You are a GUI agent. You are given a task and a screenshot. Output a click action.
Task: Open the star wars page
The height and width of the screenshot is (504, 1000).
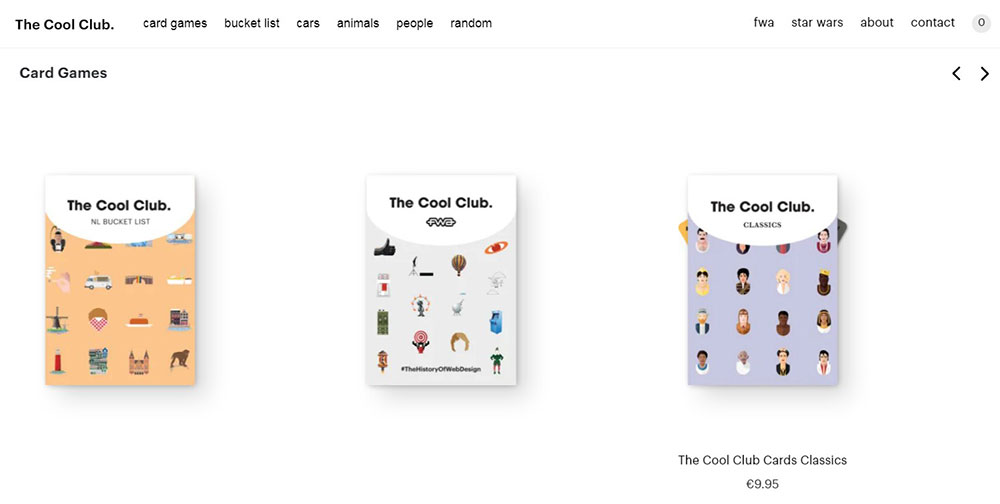817,22
